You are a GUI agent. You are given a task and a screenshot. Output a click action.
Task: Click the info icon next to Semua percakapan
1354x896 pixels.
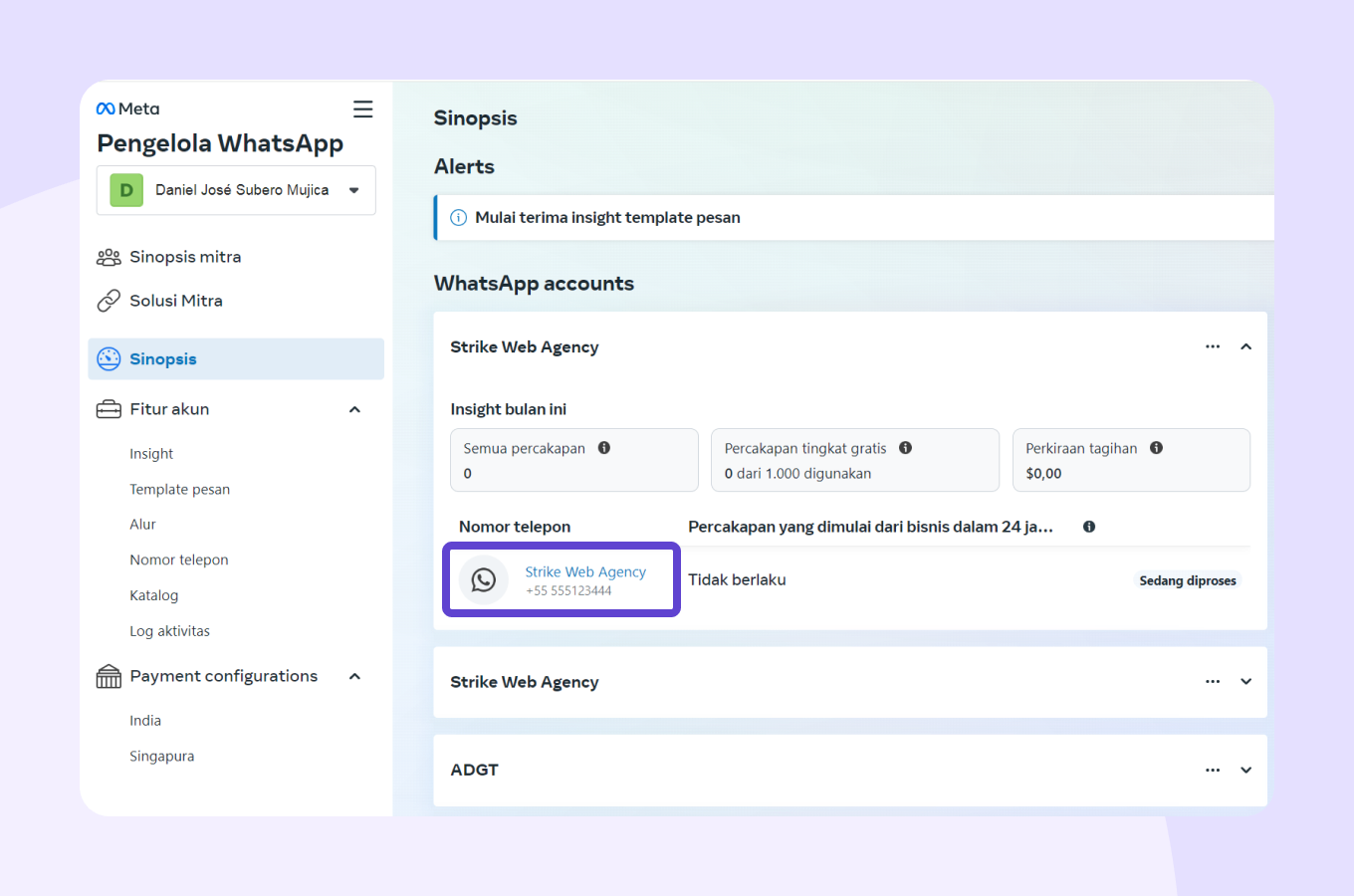pyautogui.click(x=604, y=448)
